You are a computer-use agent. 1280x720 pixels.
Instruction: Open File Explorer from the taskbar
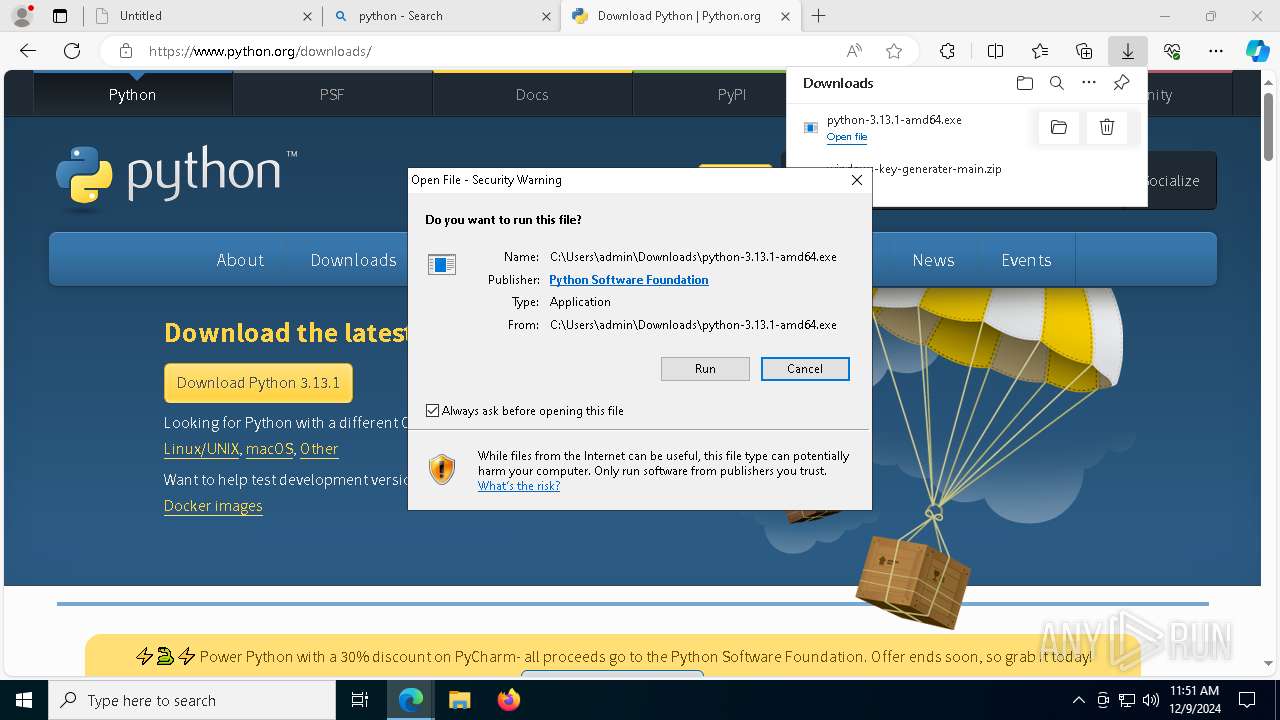(459, 700)
